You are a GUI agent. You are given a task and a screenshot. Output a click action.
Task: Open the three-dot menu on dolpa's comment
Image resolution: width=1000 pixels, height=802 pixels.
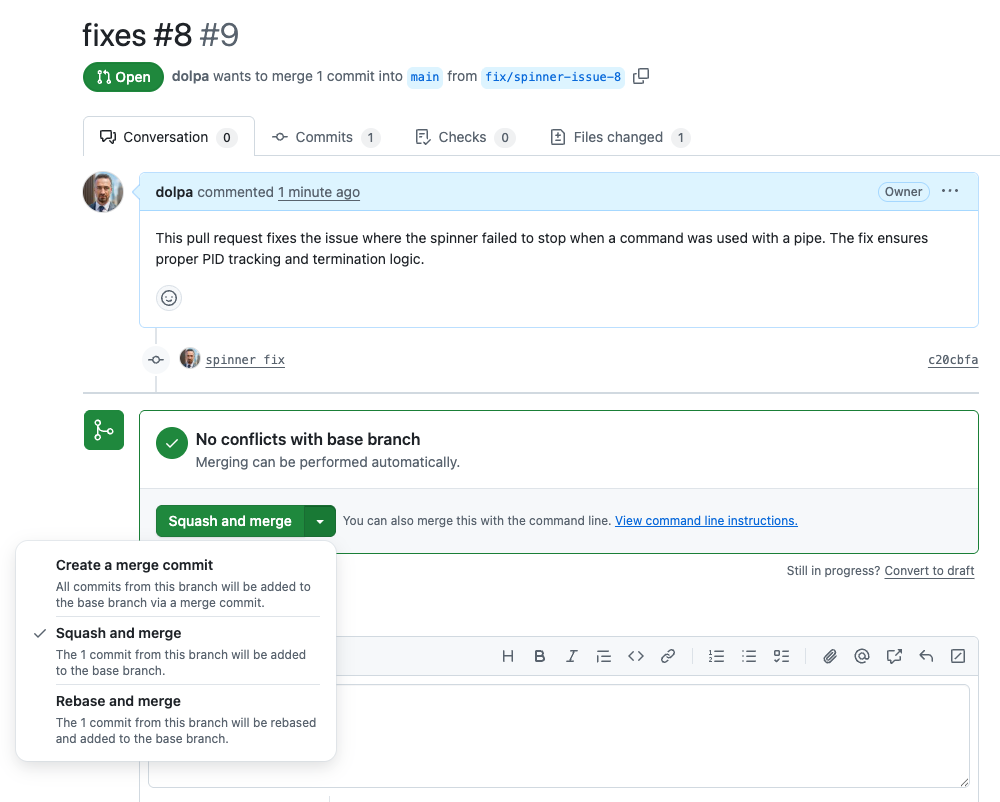(x=950, y=191)
